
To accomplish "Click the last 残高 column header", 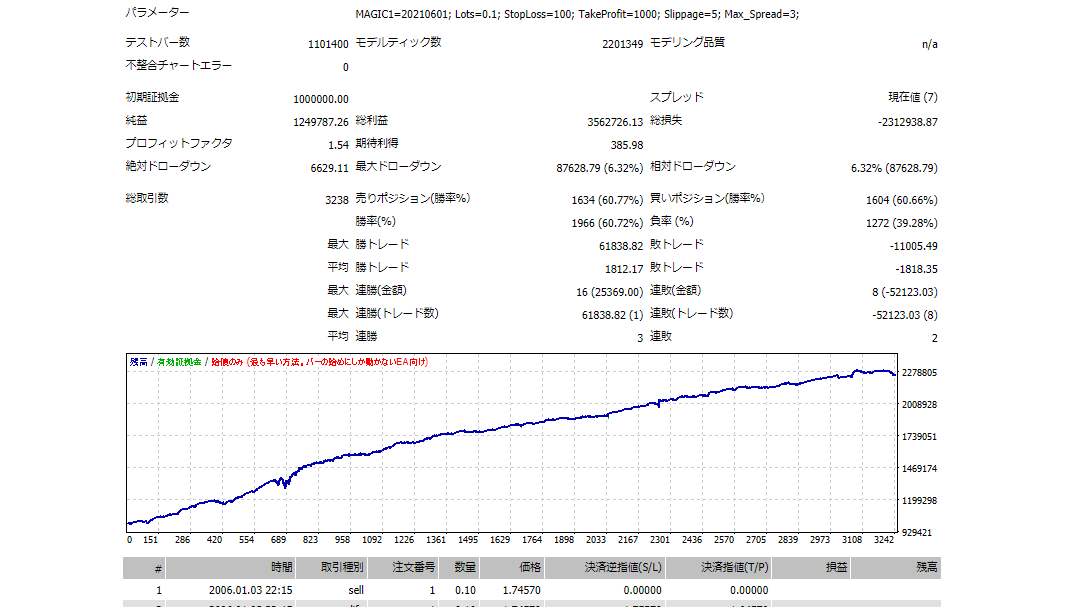I will pos(897,568).
